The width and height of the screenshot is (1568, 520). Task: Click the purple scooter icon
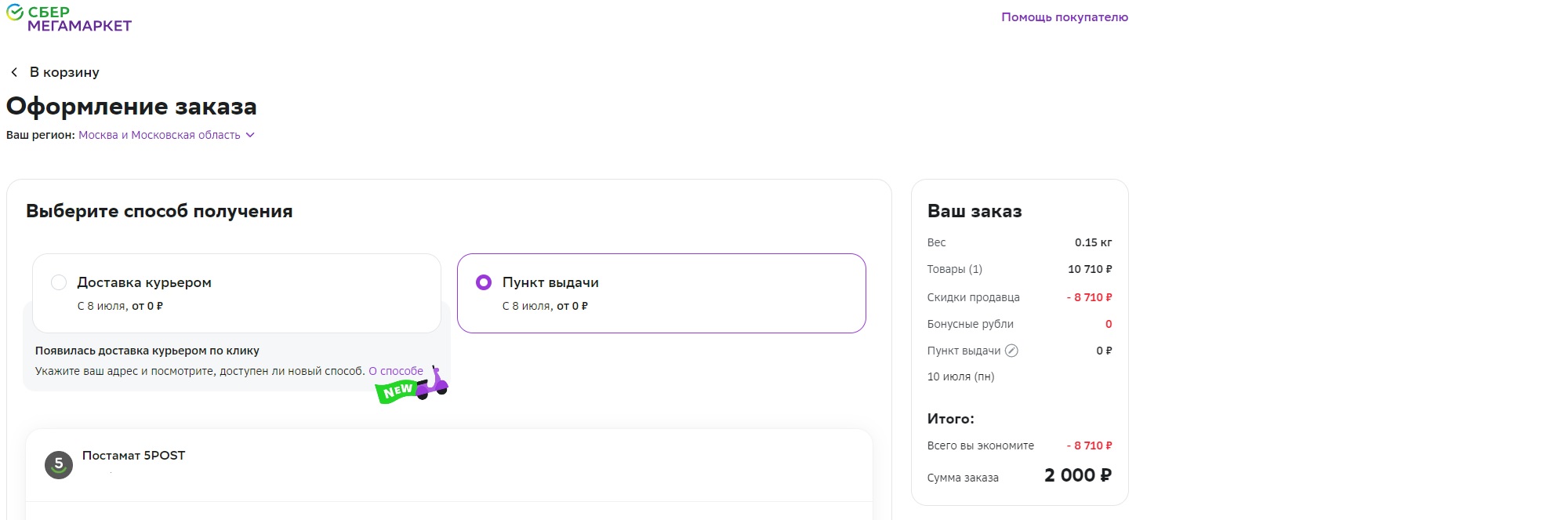click(x=433, y=383)
